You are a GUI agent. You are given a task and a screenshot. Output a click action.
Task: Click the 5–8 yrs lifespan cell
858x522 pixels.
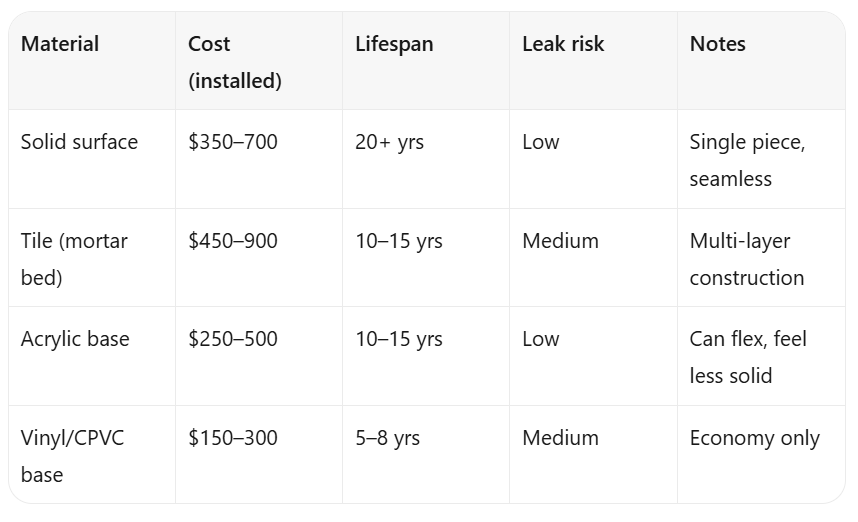[x=426, y=454]
